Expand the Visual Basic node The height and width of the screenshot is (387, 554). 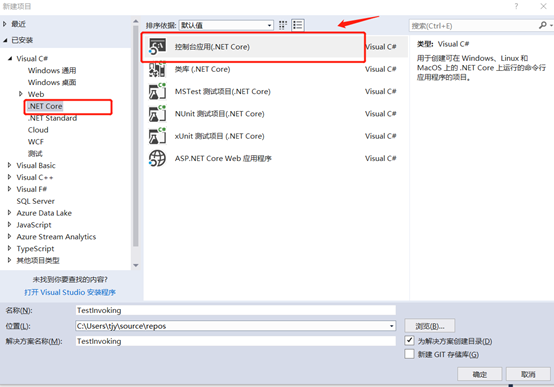10,165
